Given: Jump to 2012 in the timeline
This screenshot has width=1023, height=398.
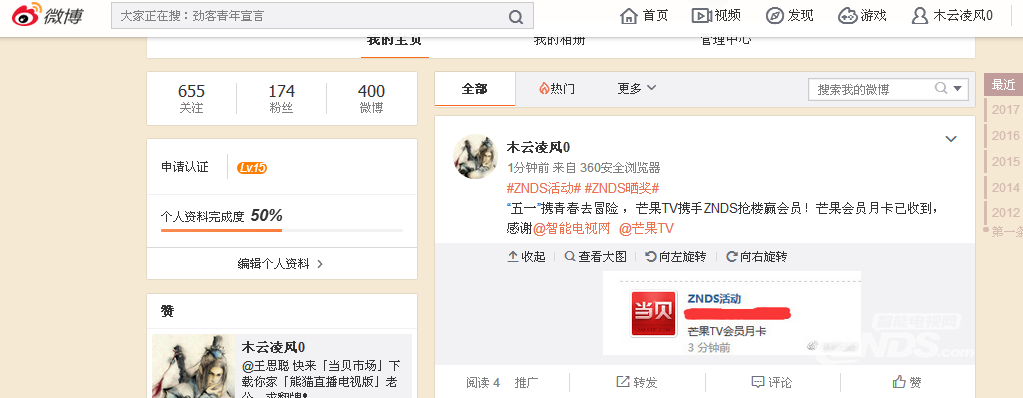Looking at the screenshot, I should pos(1005,213).
